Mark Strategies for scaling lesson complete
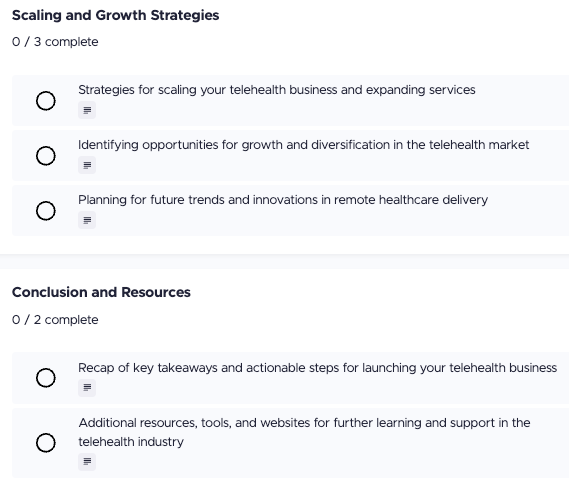The image size is (569, 492). click(x=46, y=101)
